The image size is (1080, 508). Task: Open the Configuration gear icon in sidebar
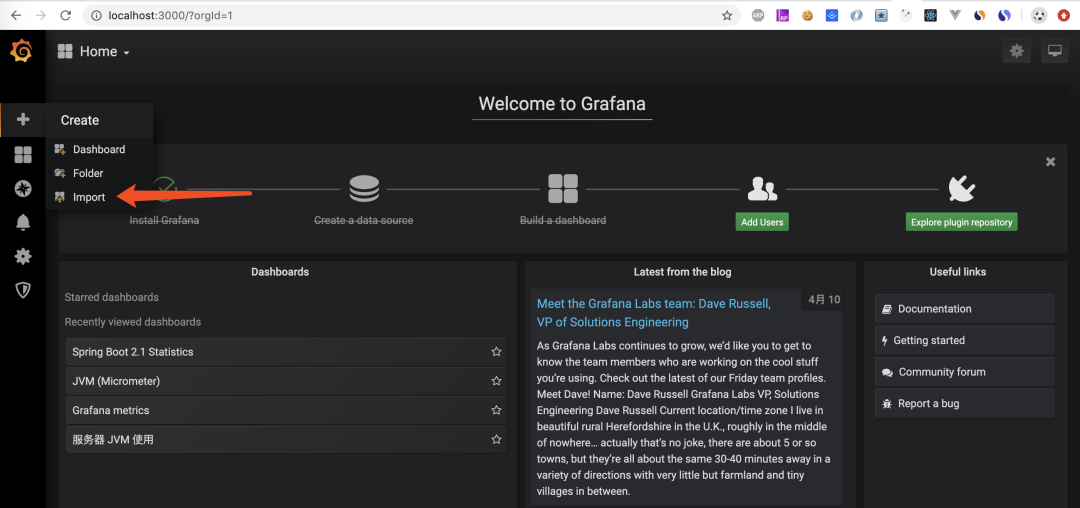tap(23, 257)
